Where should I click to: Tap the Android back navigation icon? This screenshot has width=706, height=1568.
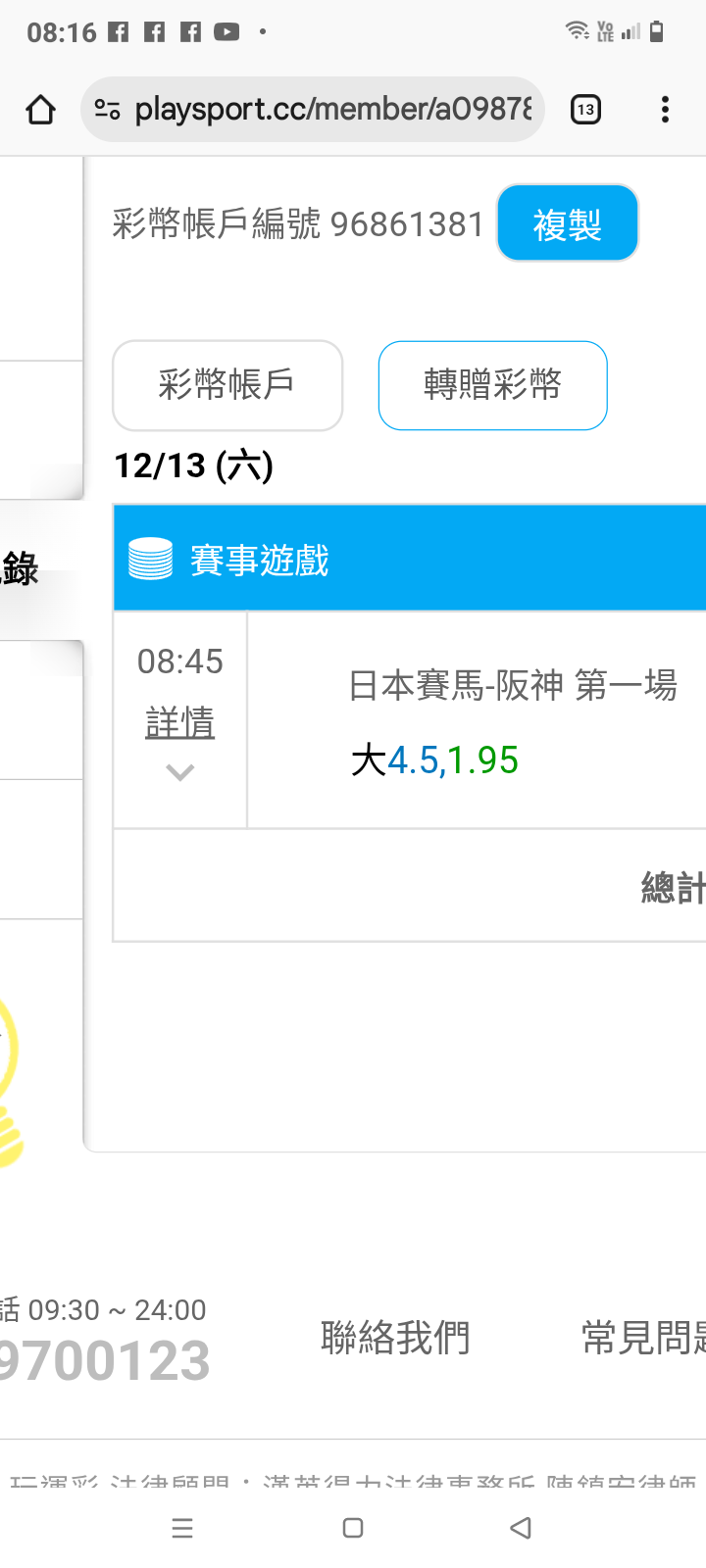521,1528
